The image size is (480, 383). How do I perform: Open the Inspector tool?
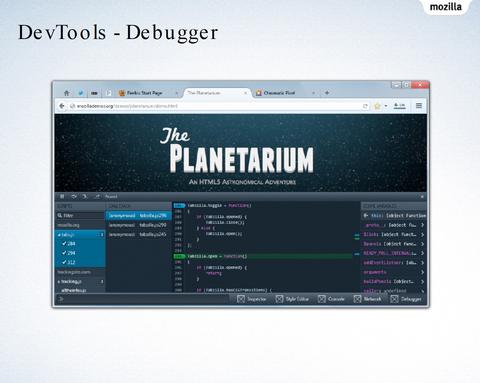pos(252,299)
